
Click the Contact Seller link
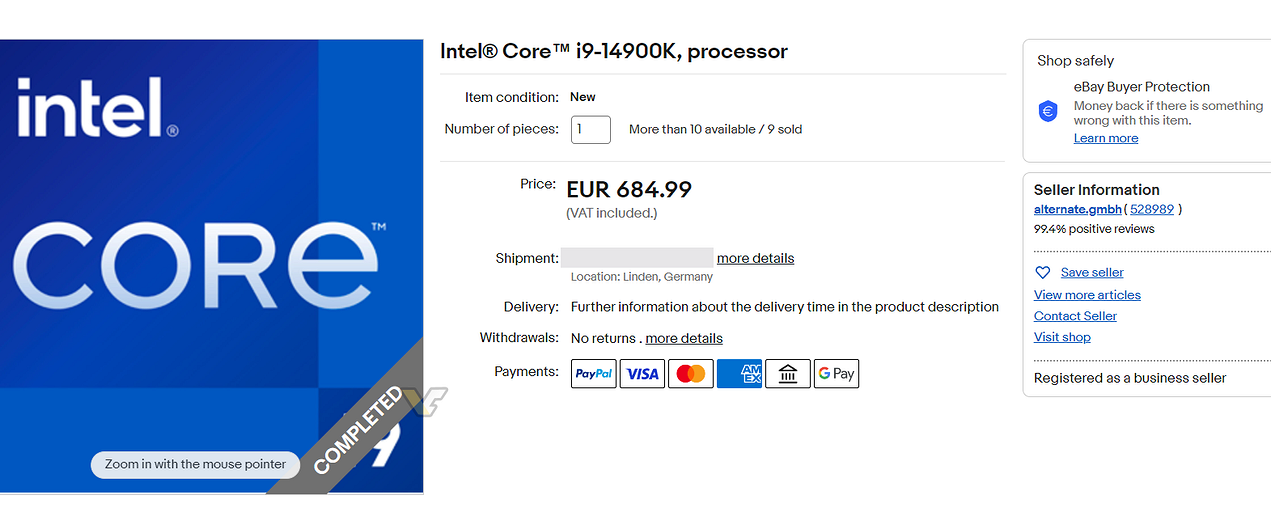click(1075, 316)
